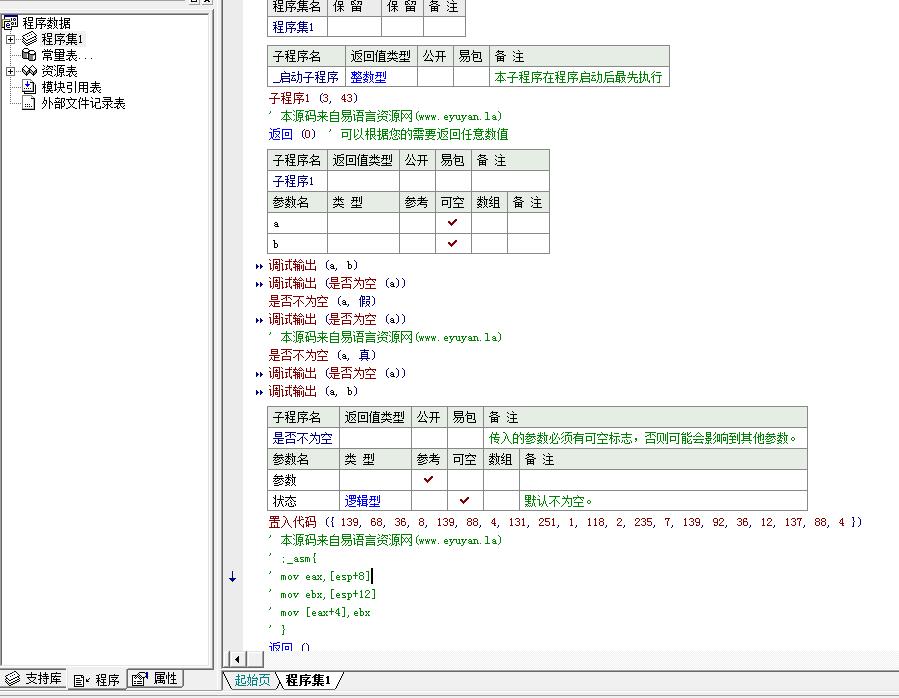Screen dimensions: 899x698
Task: Toggle 可空 checkmark for parameter b
Action: tap(453, 243)
